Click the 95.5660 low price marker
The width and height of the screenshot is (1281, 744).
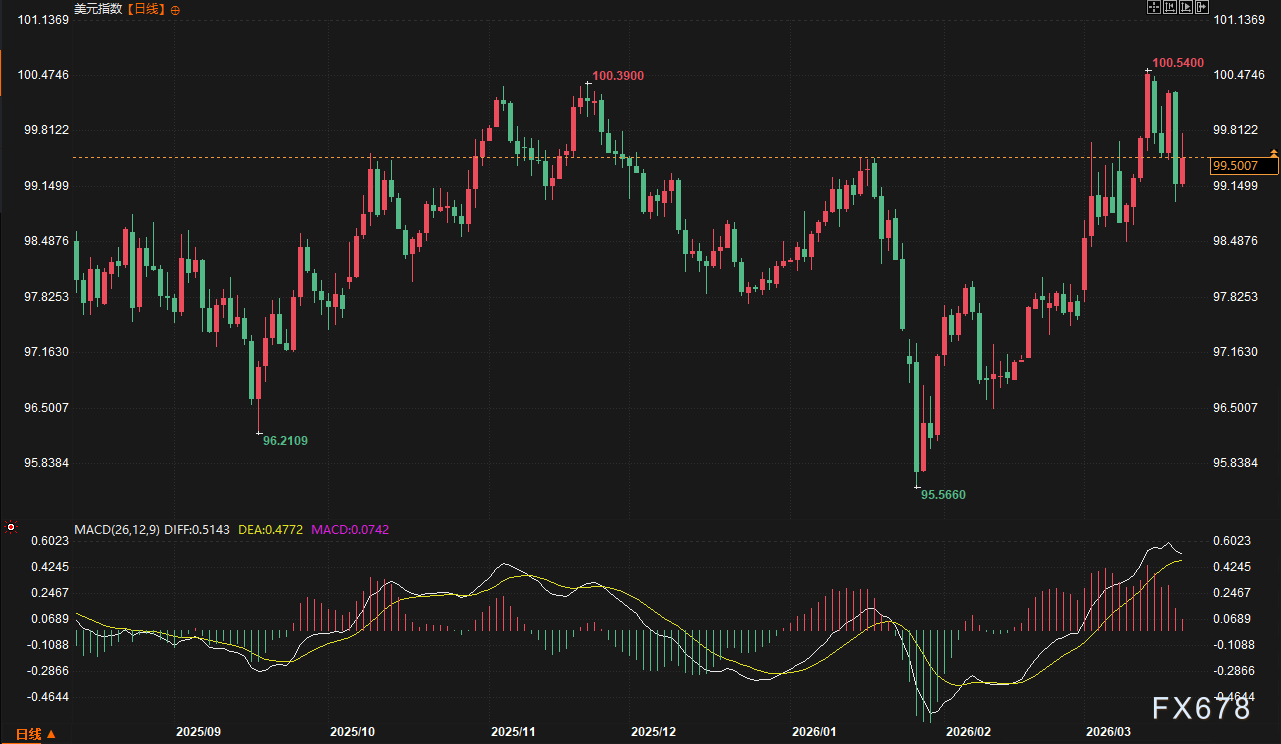pyautogui.click(x=943, y=494)
